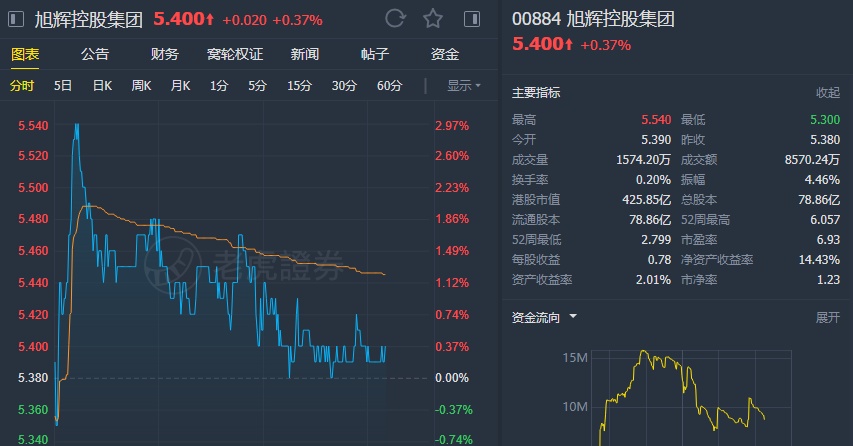
Task: Add stock to favorites with star icon
Action: (433, 19)
